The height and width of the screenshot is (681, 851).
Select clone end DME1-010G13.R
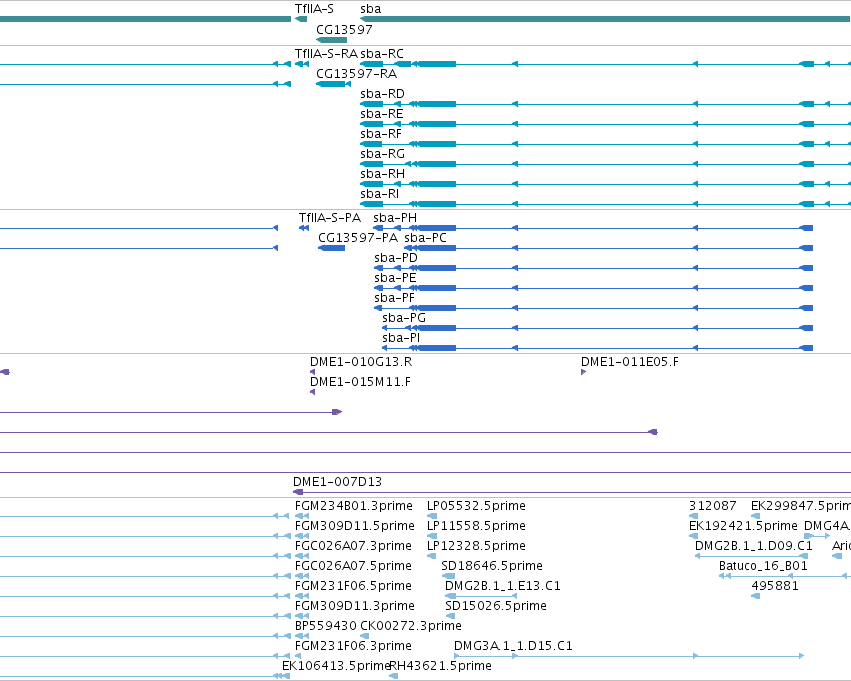point(361,362)
